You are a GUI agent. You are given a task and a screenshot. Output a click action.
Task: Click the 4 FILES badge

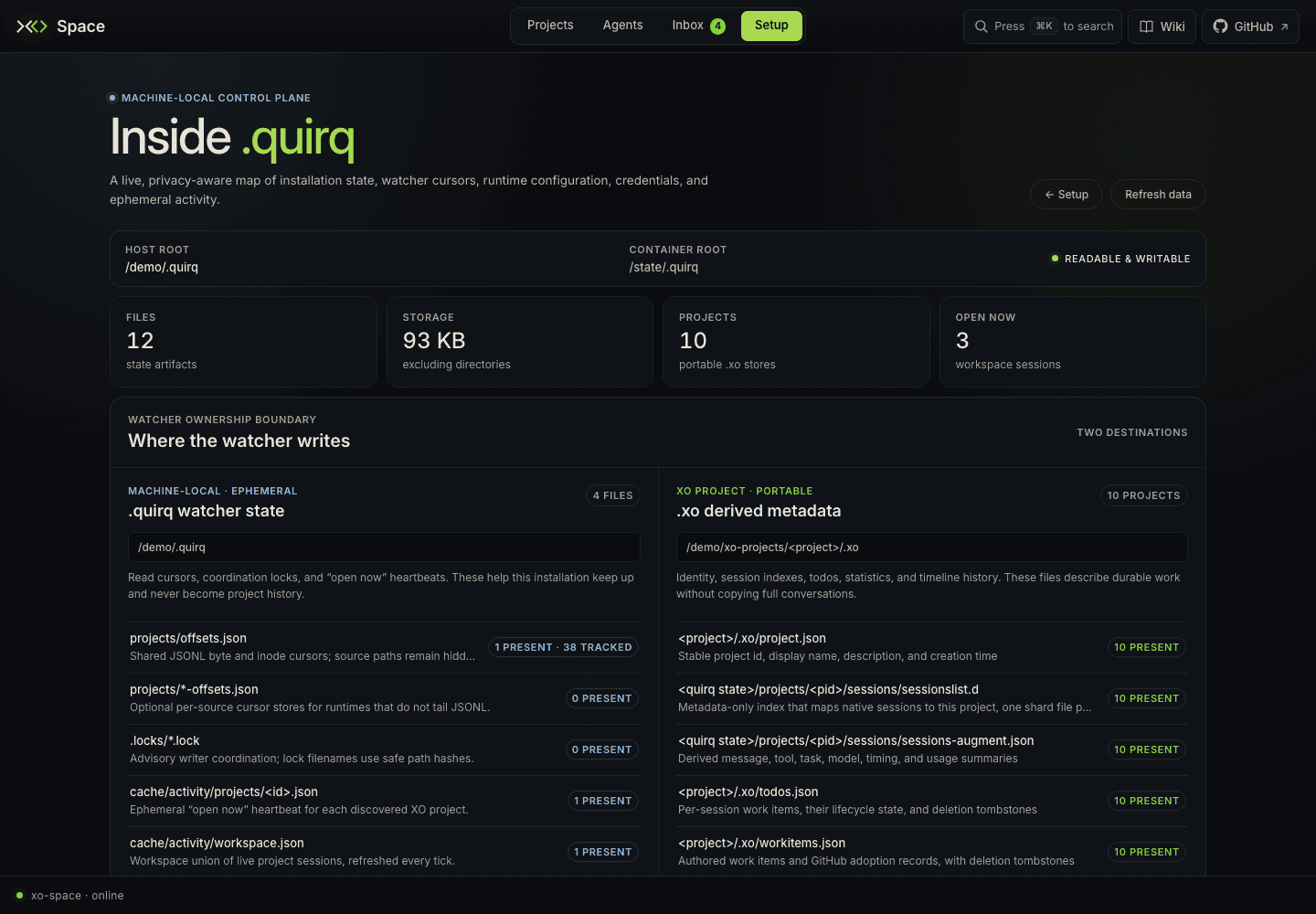(613, 495)
